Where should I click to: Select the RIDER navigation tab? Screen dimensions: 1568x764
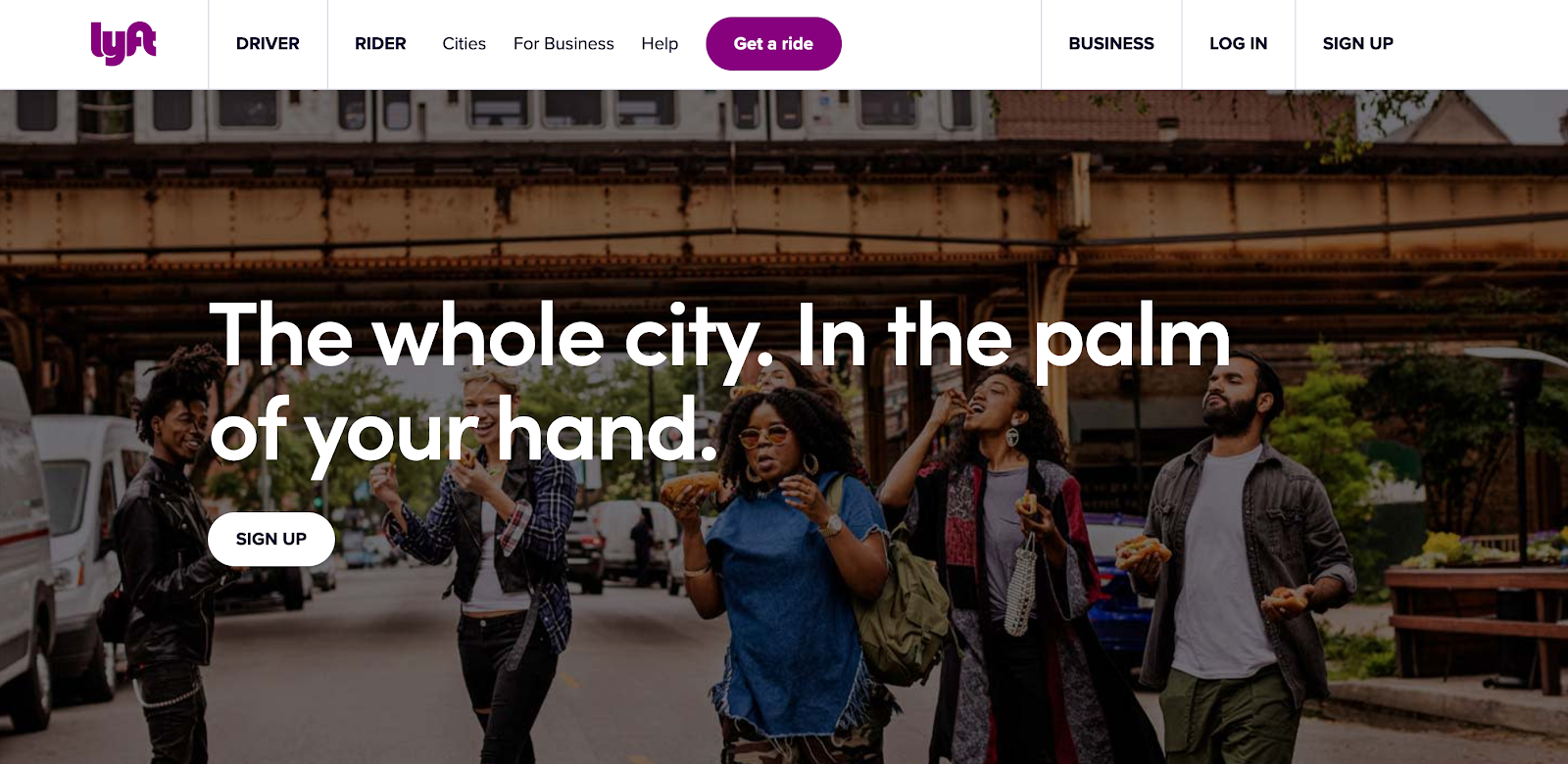click(380, 44)
